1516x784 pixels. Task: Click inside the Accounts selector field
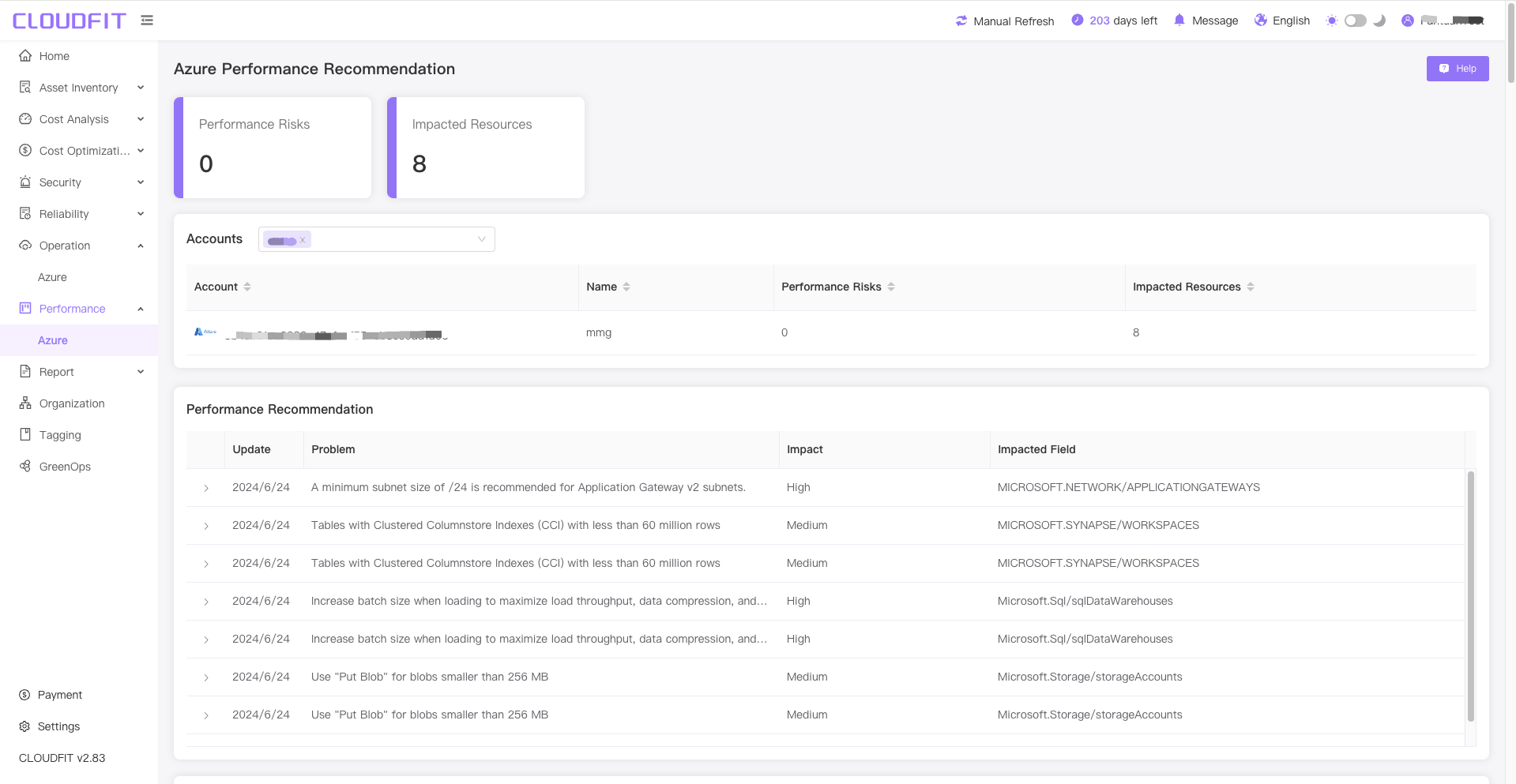point(377,239)
